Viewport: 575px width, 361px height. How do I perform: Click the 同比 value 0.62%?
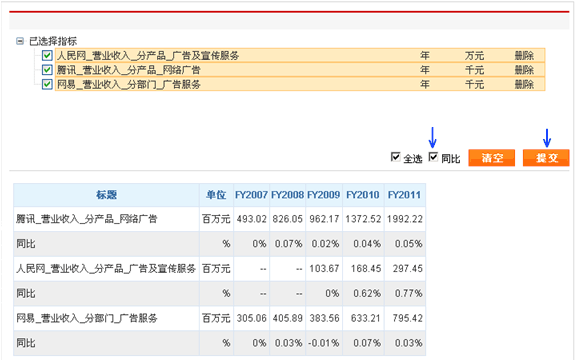367,293
